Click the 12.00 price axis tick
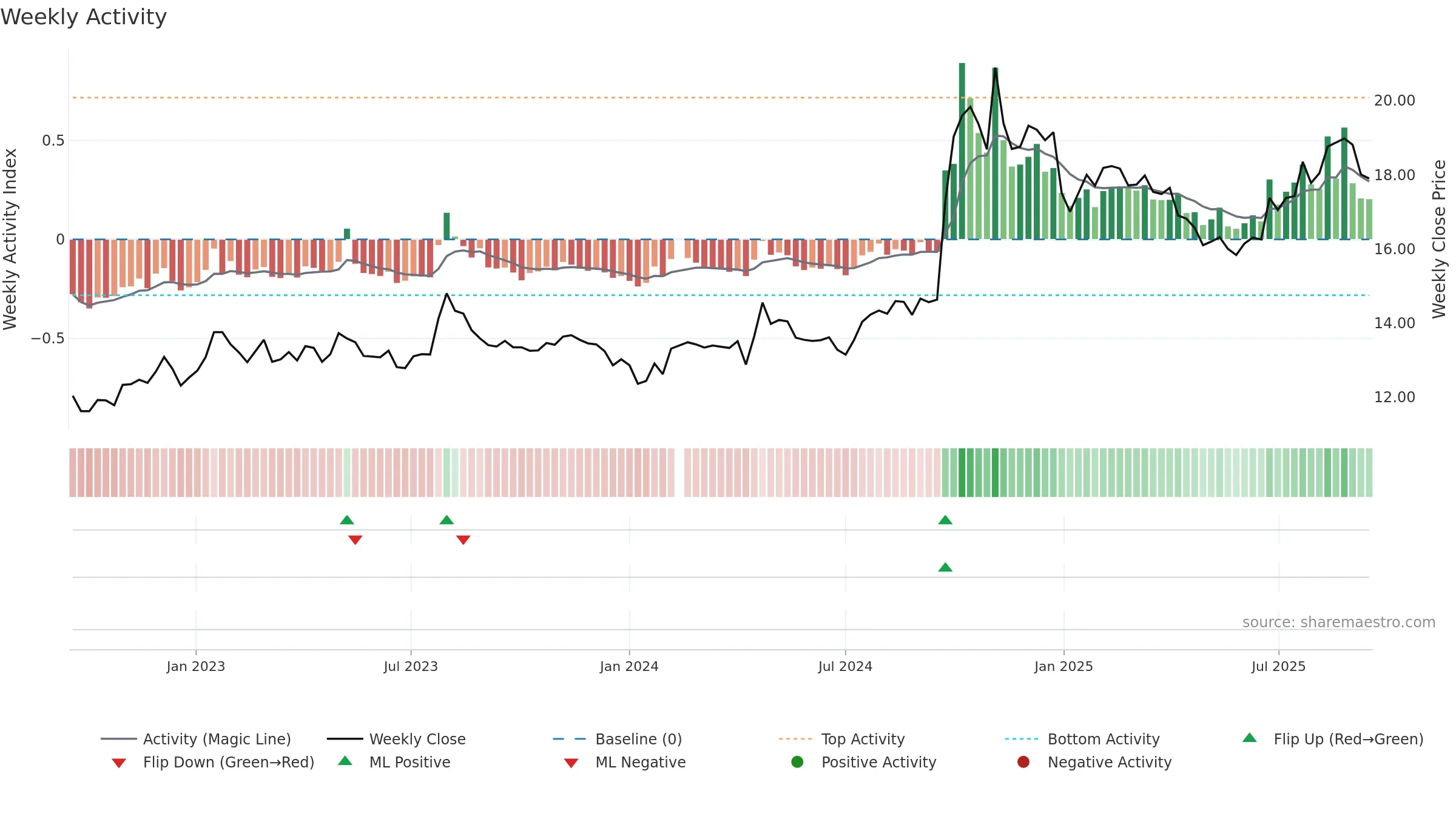 tap(1394, 397)
